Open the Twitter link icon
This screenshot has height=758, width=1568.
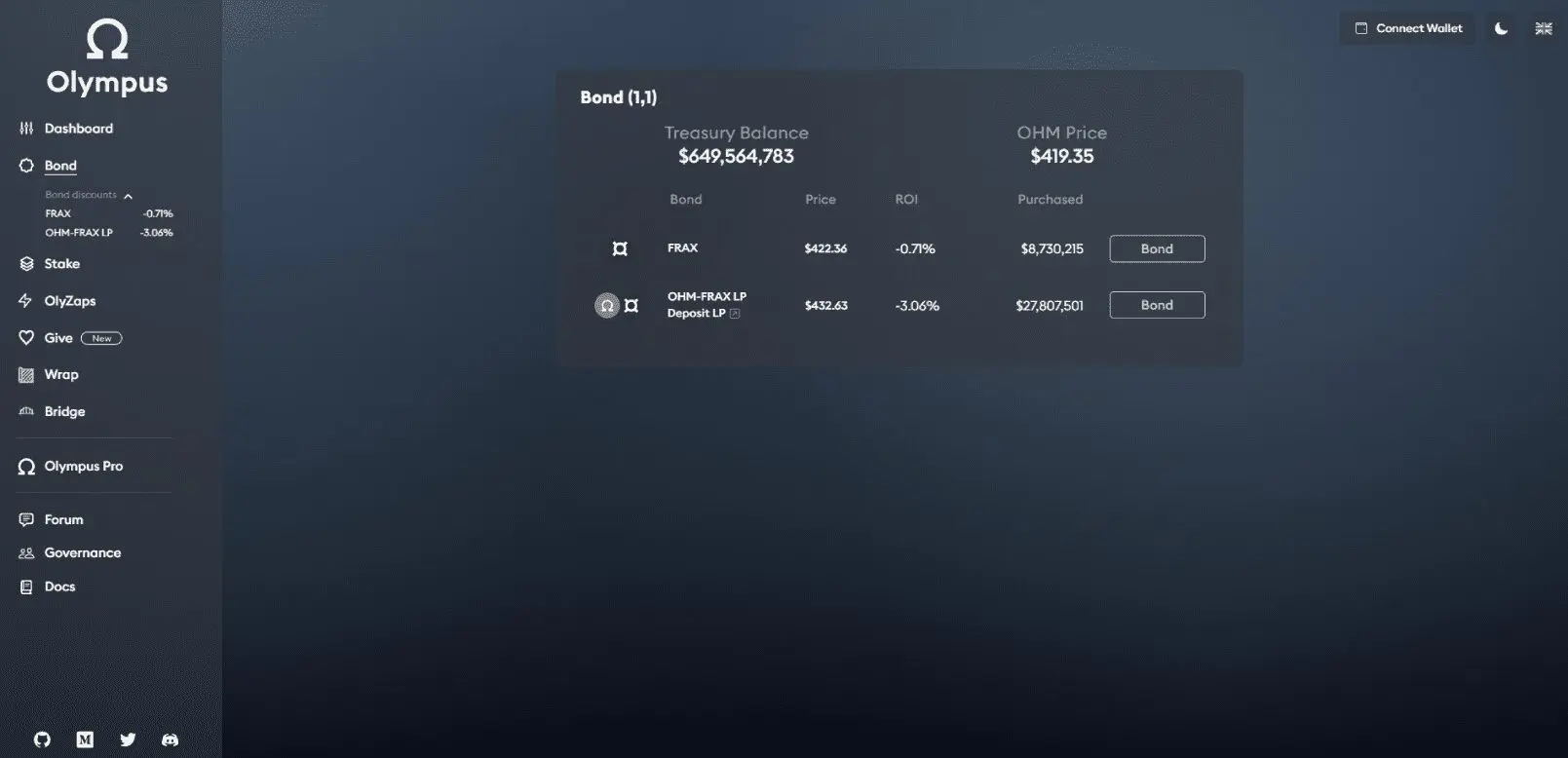coord(128,739)
